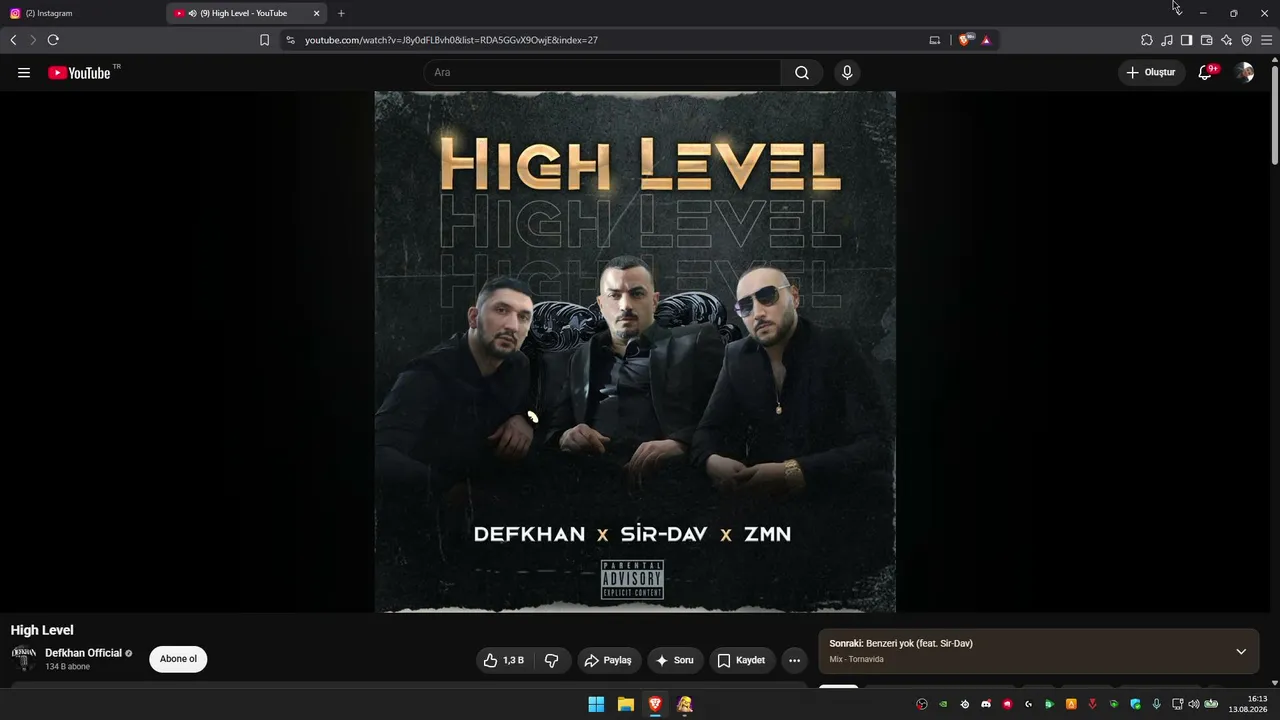Screen dimensions: 1280x720
Task: Open Defkhan Official channel avatar
Action: pyautogui.click(x=23, y=658)
